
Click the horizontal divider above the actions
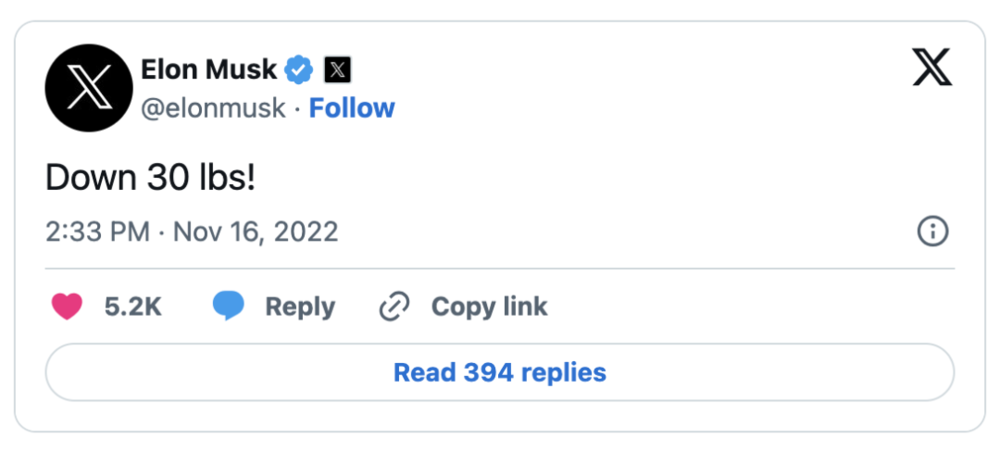[500, 269]
